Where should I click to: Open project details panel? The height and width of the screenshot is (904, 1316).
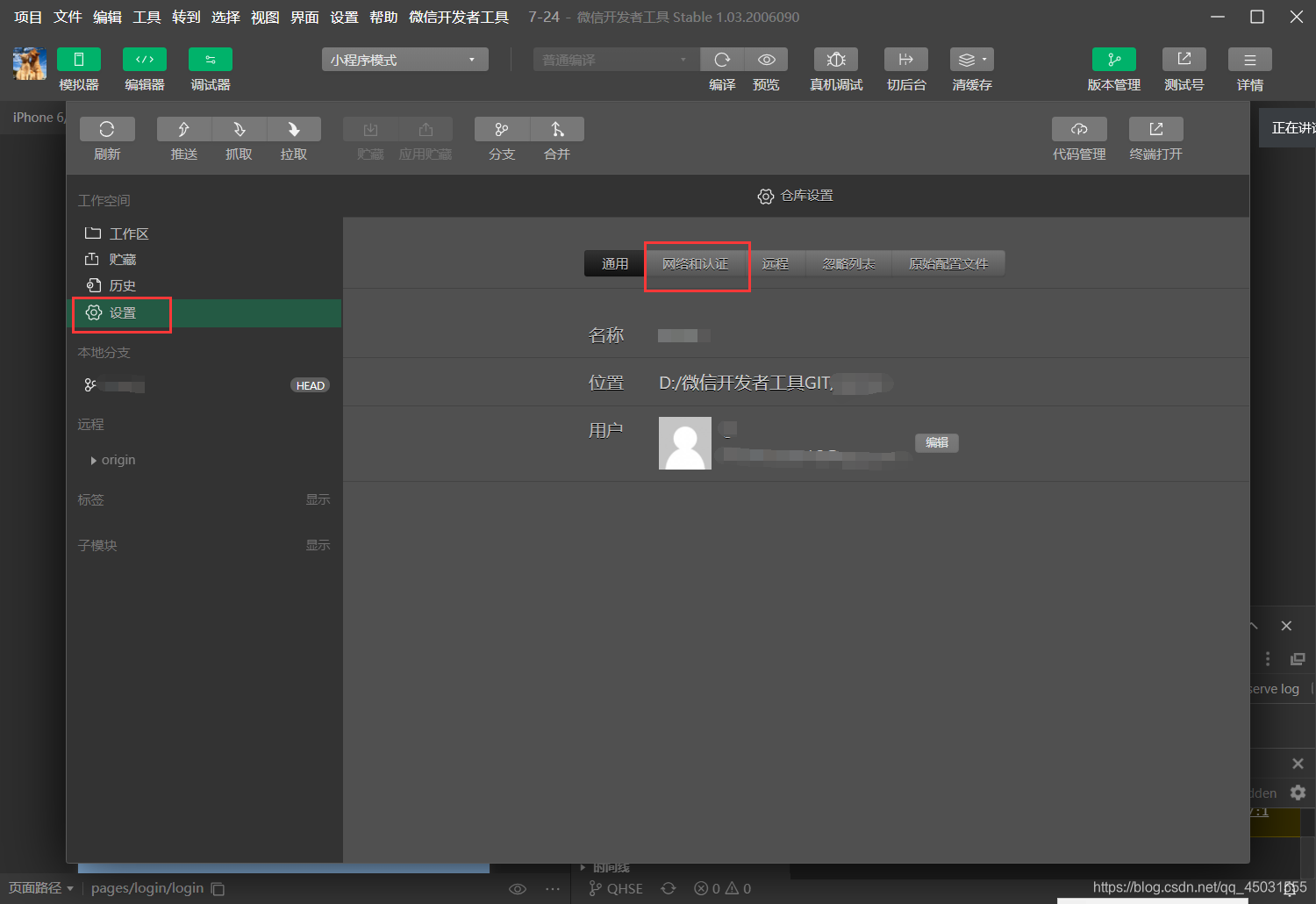tap(1250, 60)
